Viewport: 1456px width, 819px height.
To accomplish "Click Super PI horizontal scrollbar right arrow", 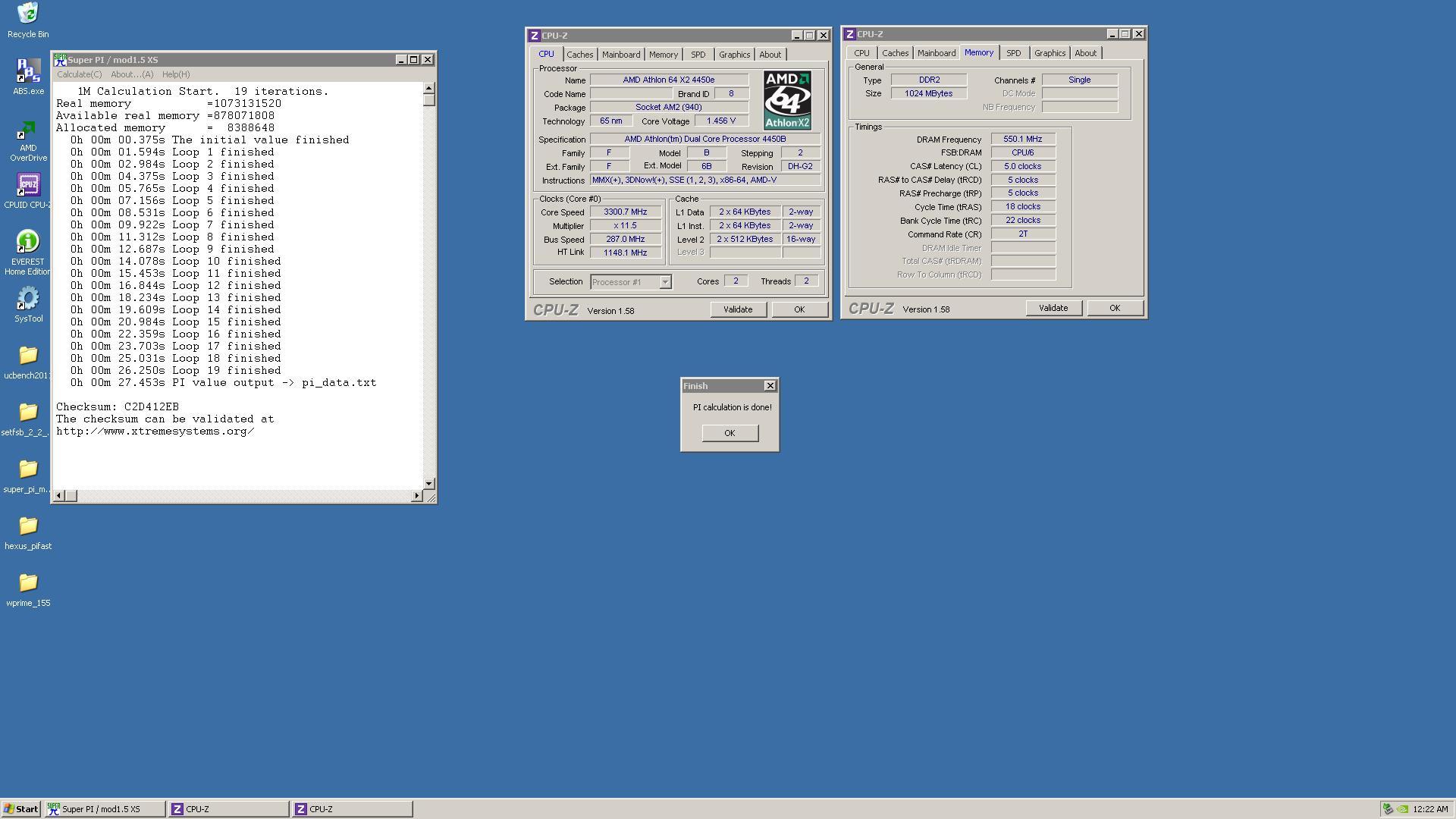I will coord(416,496).
